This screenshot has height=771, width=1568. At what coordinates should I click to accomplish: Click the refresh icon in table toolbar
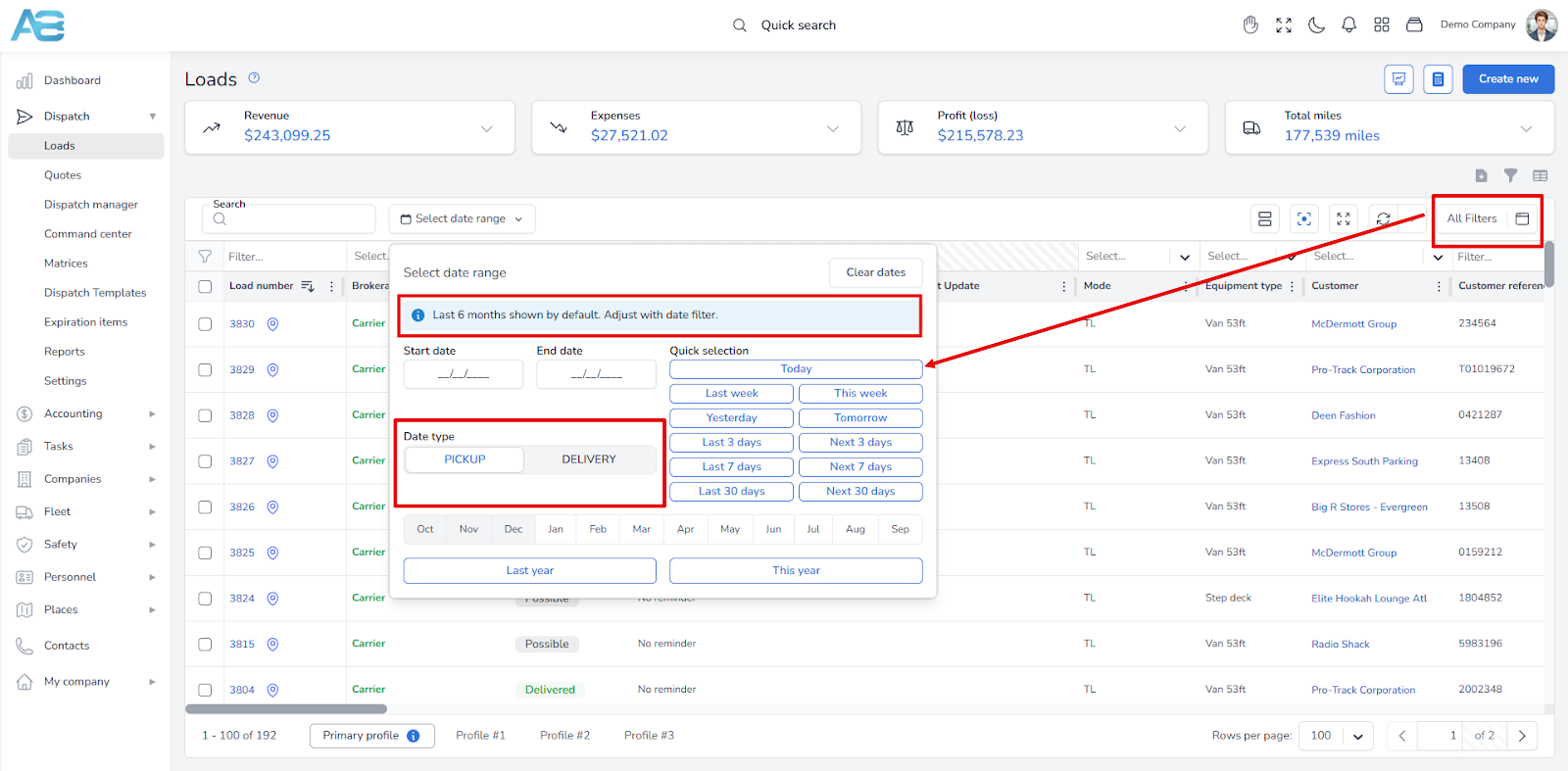tap(1383, 219)
